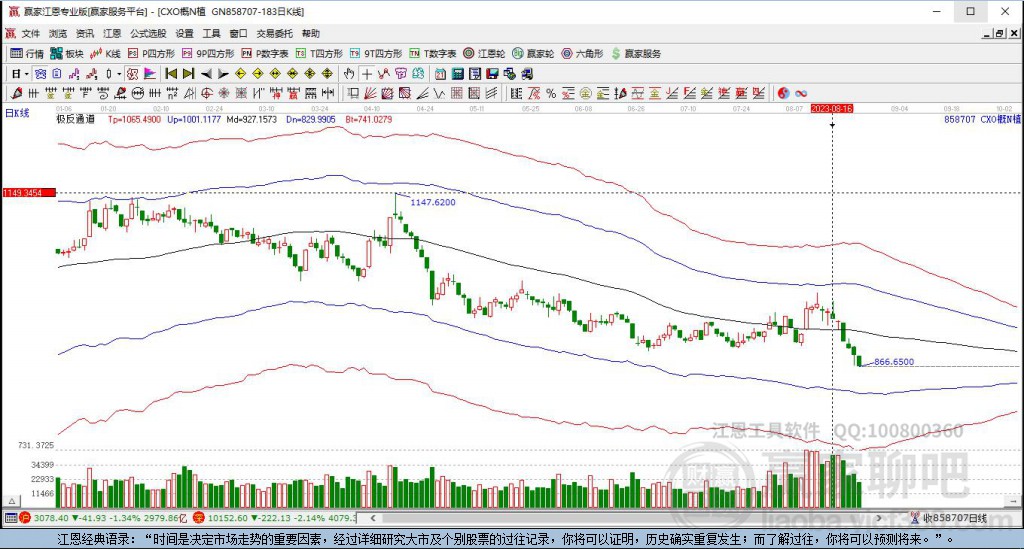This screenshot has width=1024, height=549.
Task: Open the 江恩 menu
Action: pos(112,33)
